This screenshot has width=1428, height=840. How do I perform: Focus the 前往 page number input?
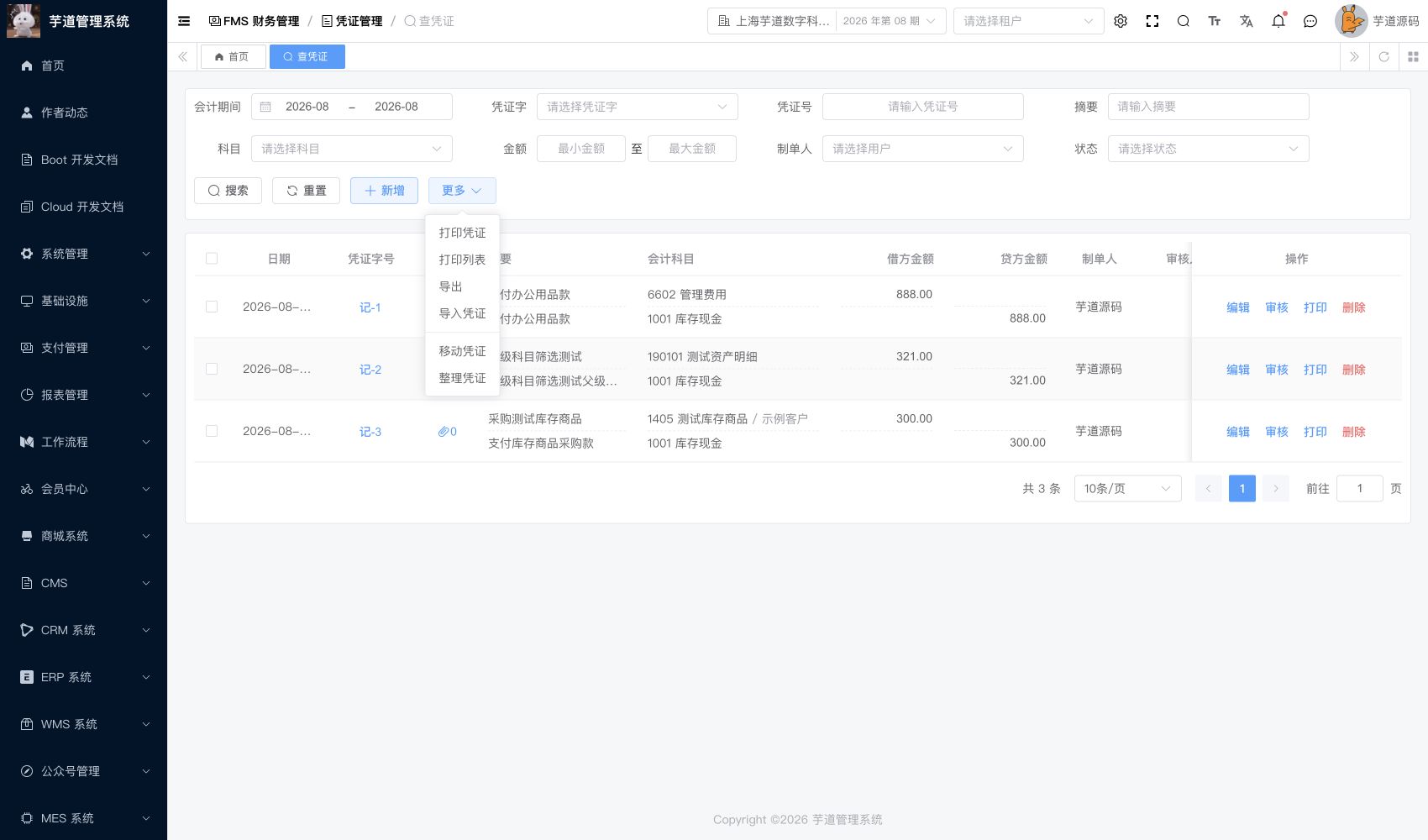tap(1360, 489)
